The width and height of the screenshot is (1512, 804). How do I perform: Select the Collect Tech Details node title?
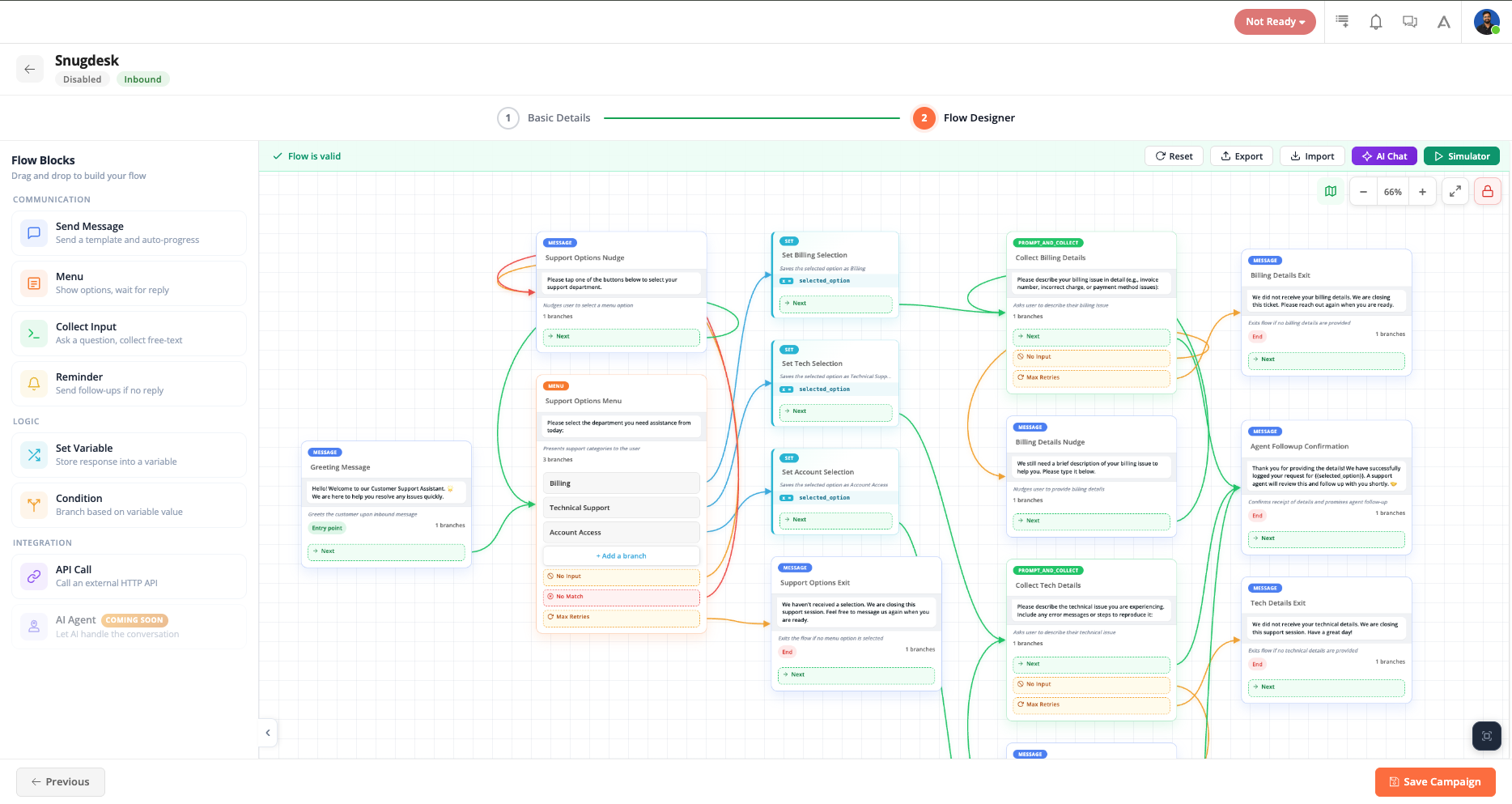click(1048, 585)
